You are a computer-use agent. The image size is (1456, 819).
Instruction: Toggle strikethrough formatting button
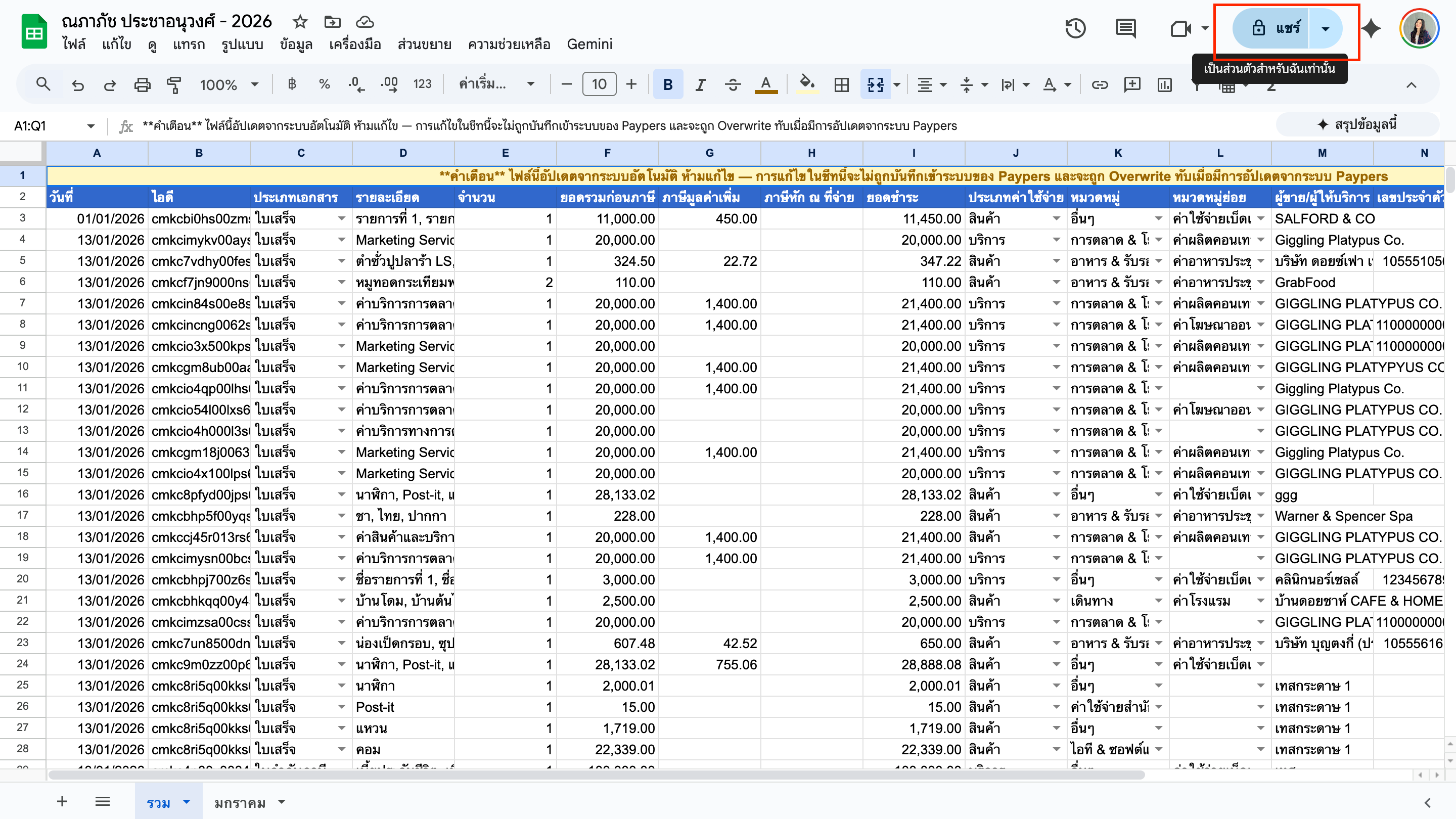[733, 85]
